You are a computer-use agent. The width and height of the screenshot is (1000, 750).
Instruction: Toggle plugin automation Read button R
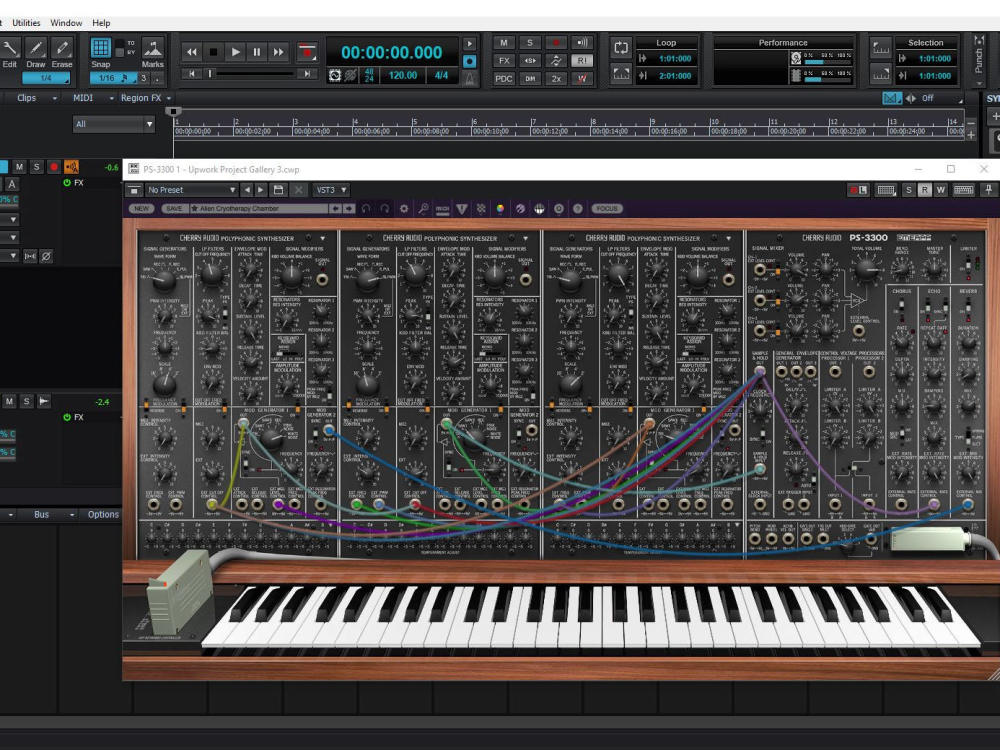pos(924,190)
